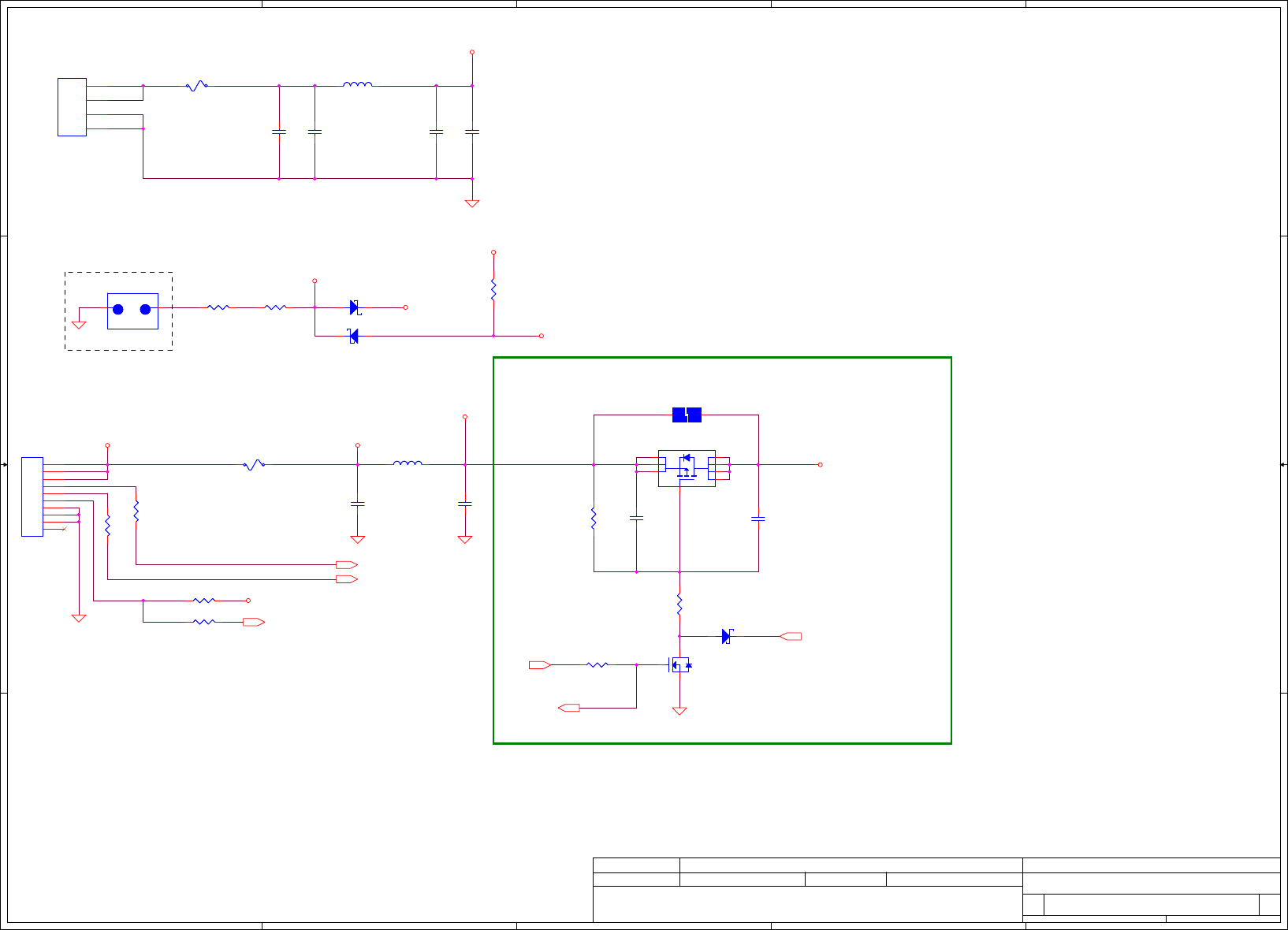Image resolution: width=1288 pixels, height=930 pixels.
Task: Select the fuse symbol on the middle power rail
Action: (x=254, y=465)
